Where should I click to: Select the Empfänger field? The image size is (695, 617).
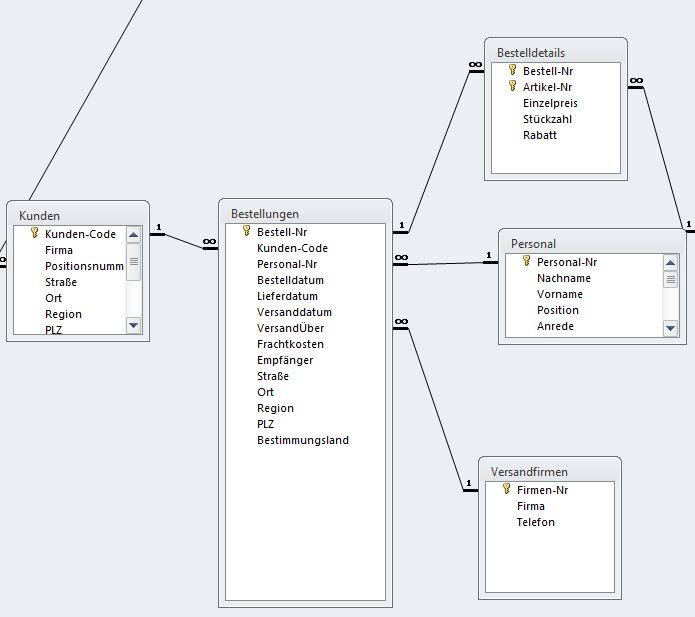coord(285,360)
